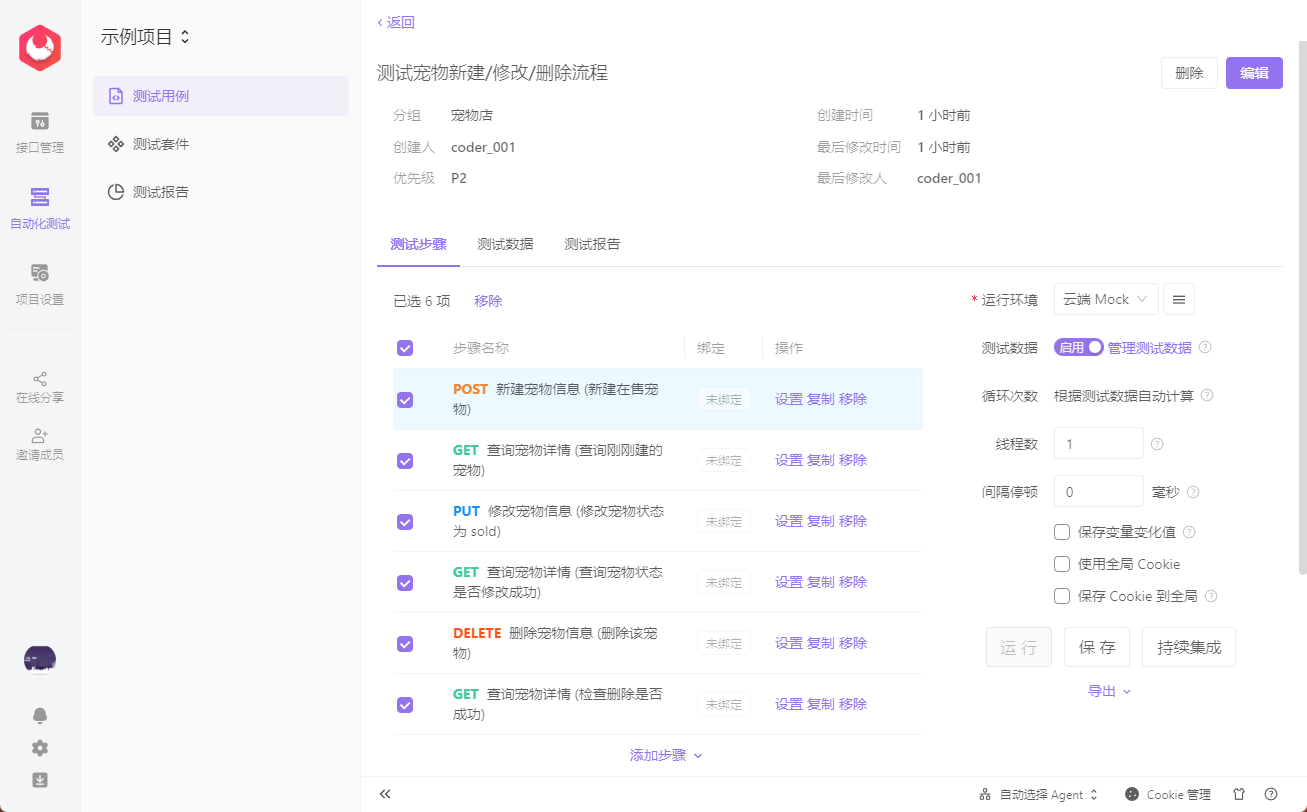The image size is (1307, 812).
Task: Switch to the 测试数据 tab
Action: (x=506, y=243)
